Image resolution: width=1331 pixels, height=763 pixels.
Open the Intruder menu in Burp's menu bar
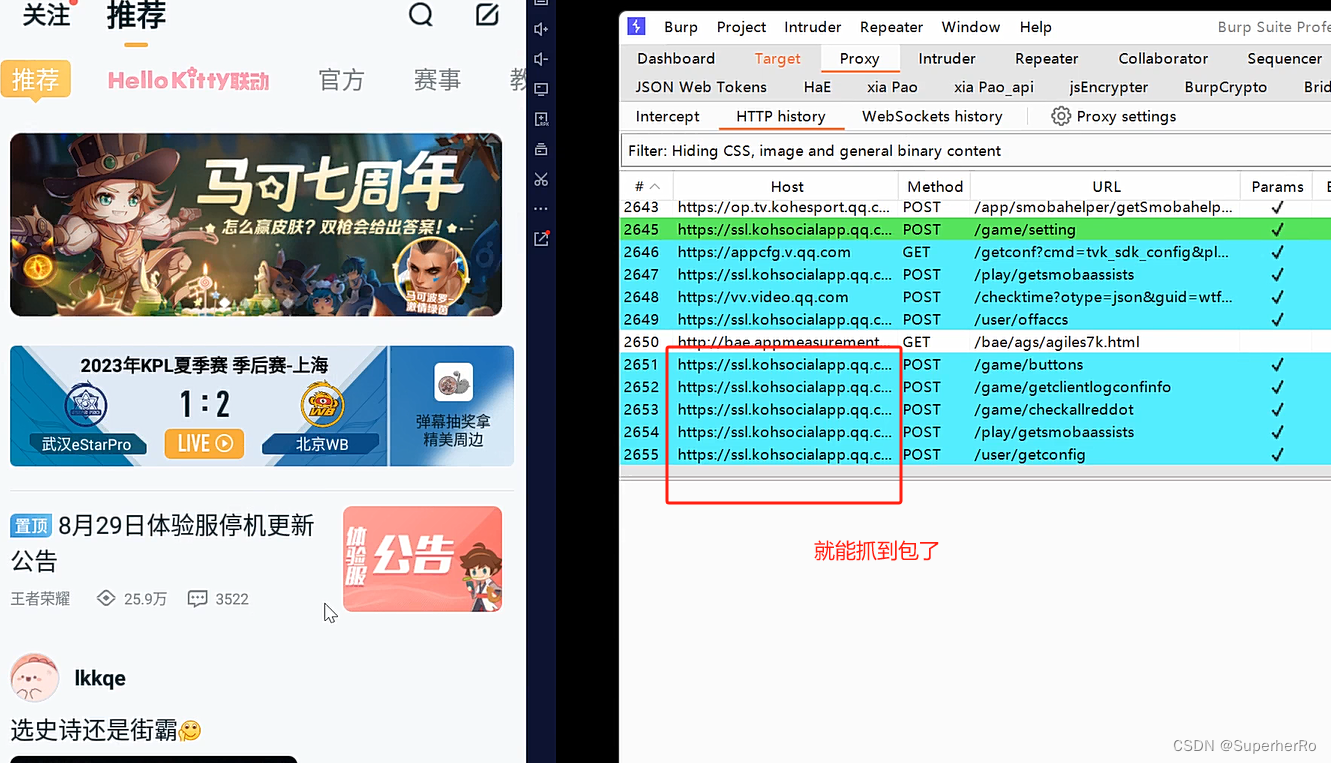[812, 27]
